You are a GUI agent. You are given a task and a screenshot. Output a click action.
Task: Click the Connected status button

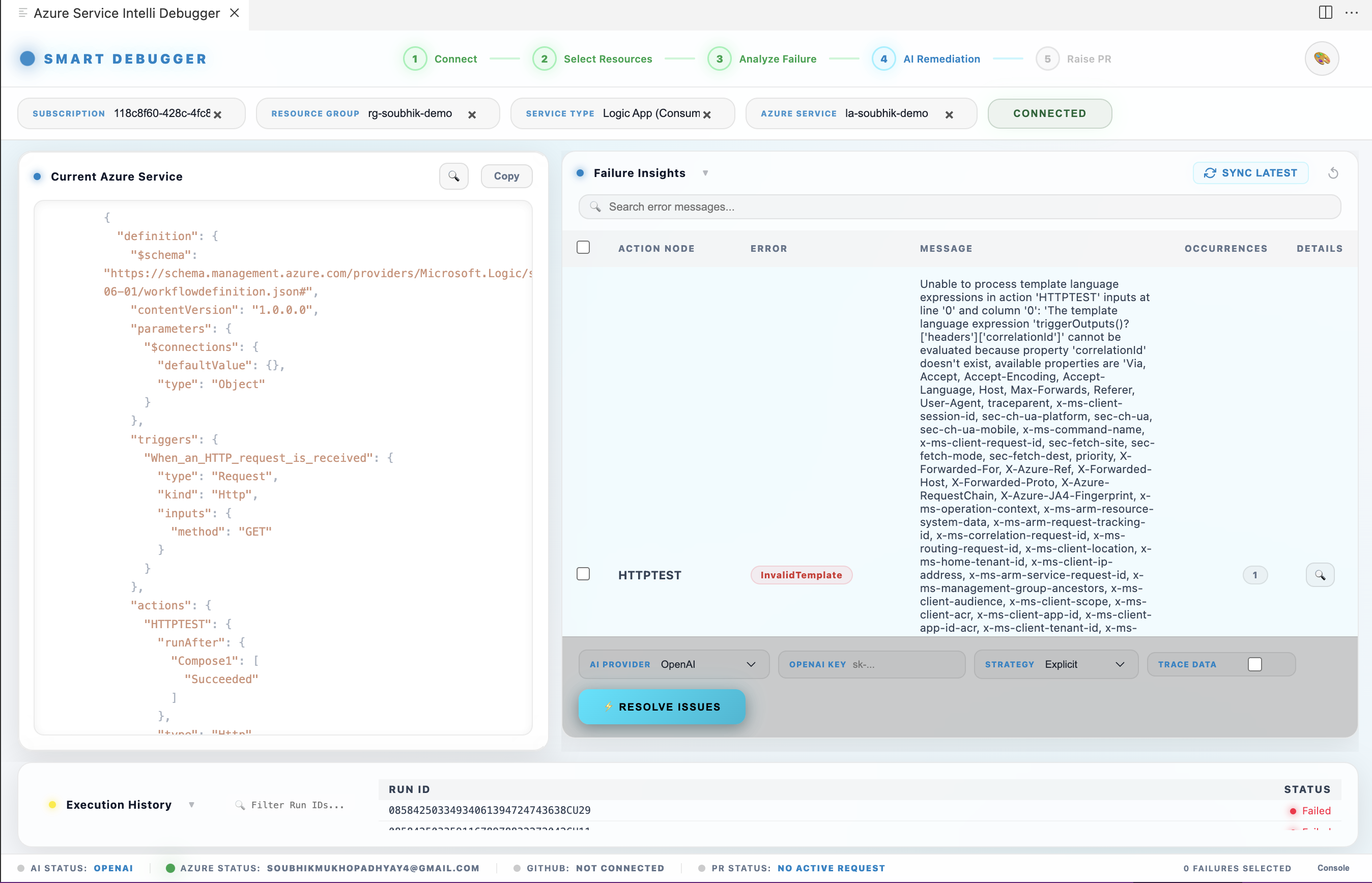pos(1050,113)
